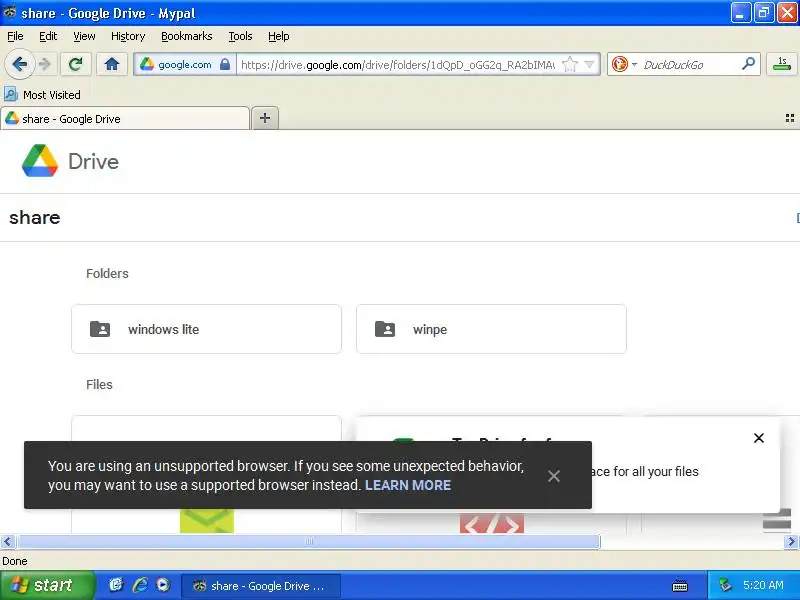Open the Help menu
The width and height of the screenshot is (800, 600).
click(x=279, y=36)
